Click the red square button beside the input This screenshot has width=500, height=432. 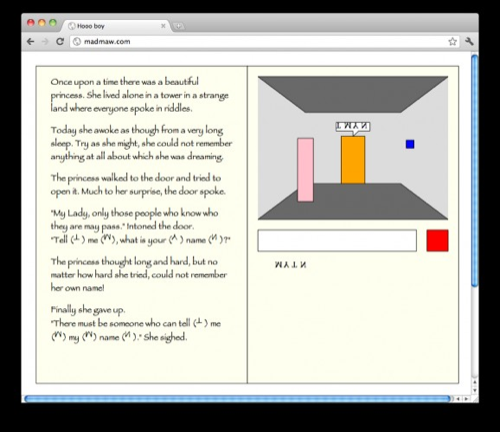tap(437, 240)
